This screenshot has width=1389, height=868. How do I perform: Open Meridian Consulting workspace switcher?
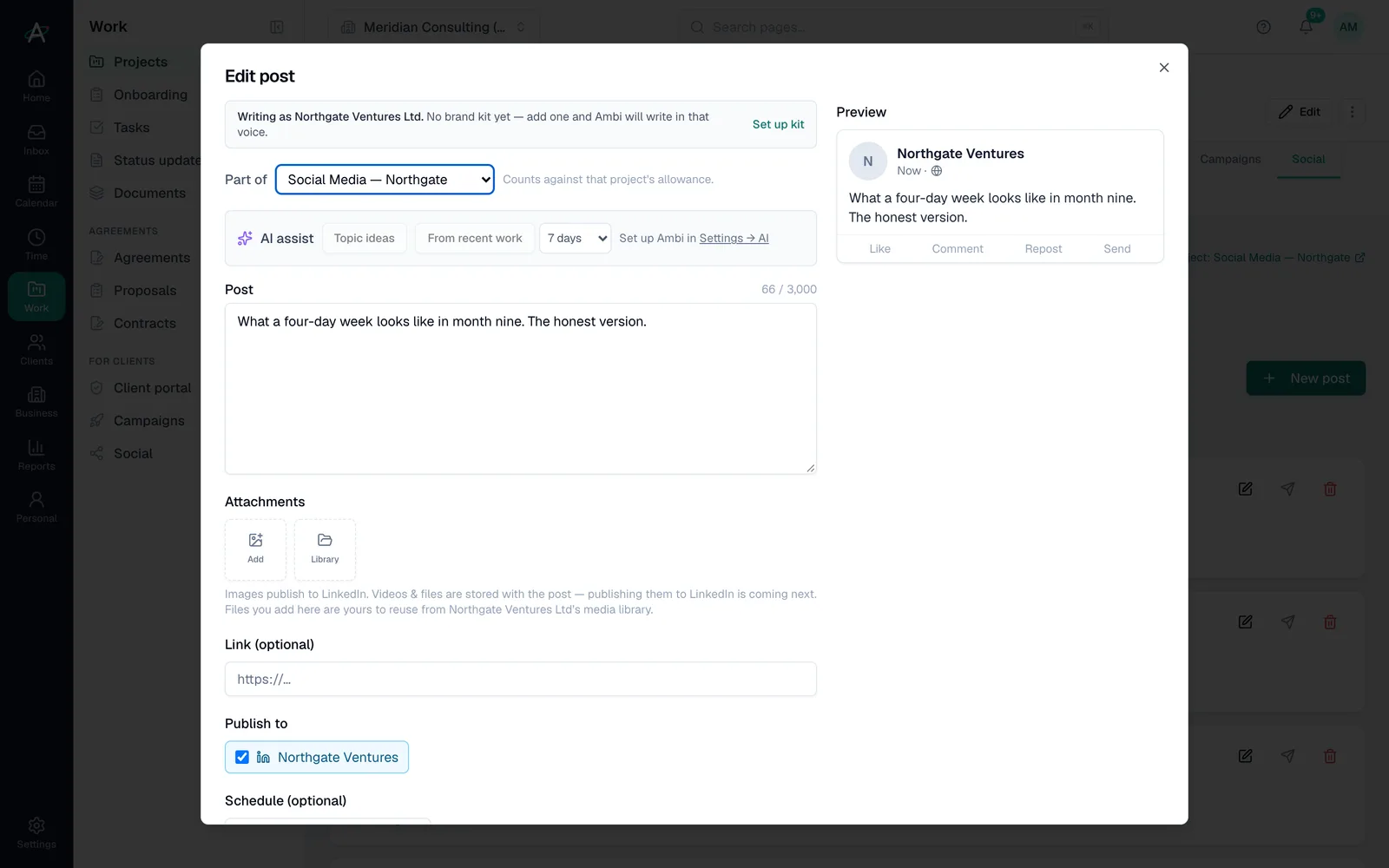(433, 27)
